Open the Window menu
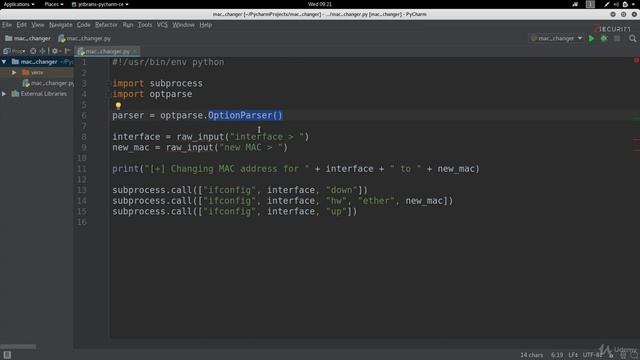640x360 pixels. [x=183, y=25]
